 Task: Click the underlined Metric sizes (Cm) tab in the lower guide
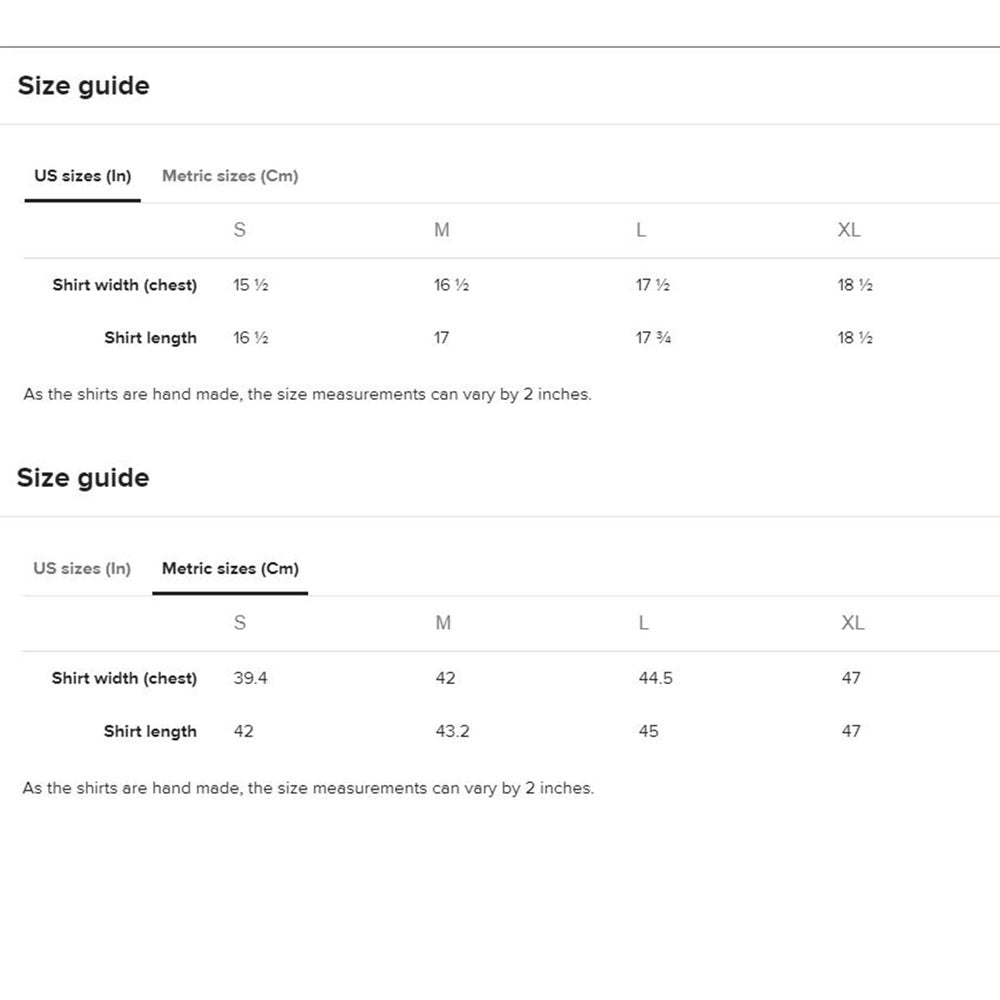pos(230,568)
